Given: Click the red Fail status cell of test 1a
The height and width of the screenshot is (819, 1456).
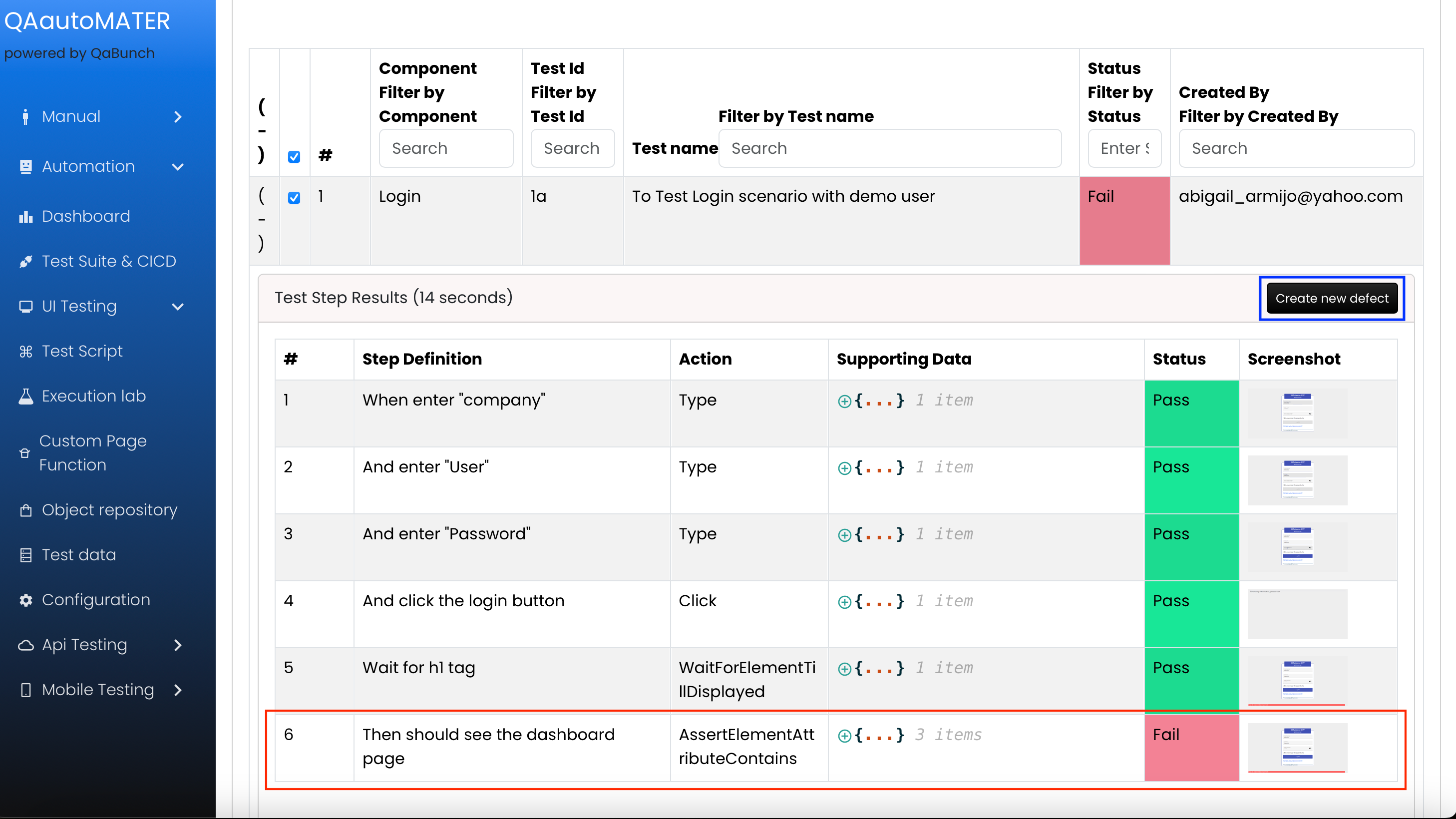Looking at the screenshot, I should [x=1123, y=220].
